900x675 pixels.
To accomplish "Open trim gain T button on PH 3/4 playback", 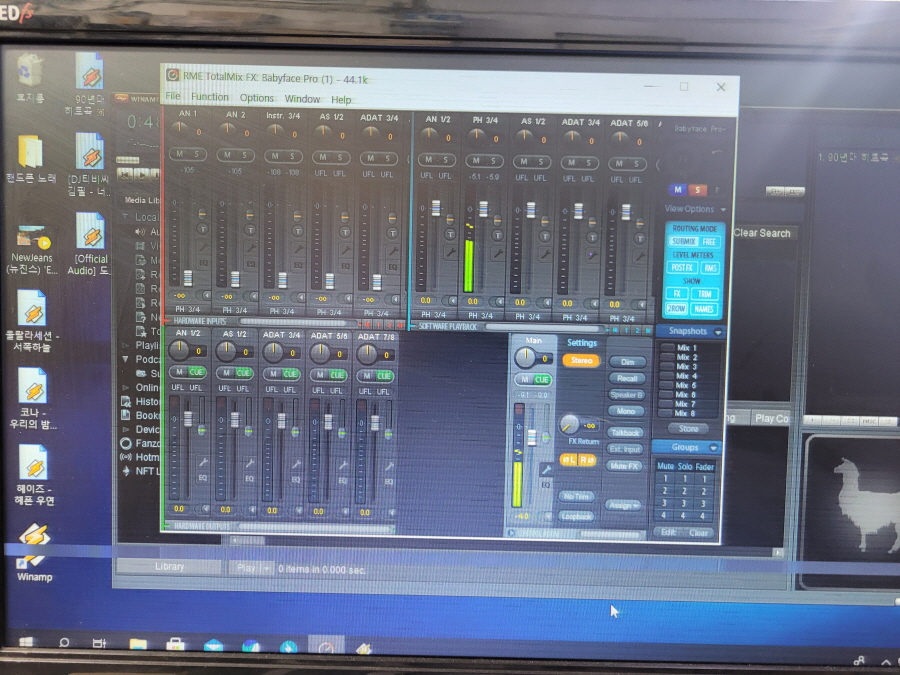I will pos(498,235).
